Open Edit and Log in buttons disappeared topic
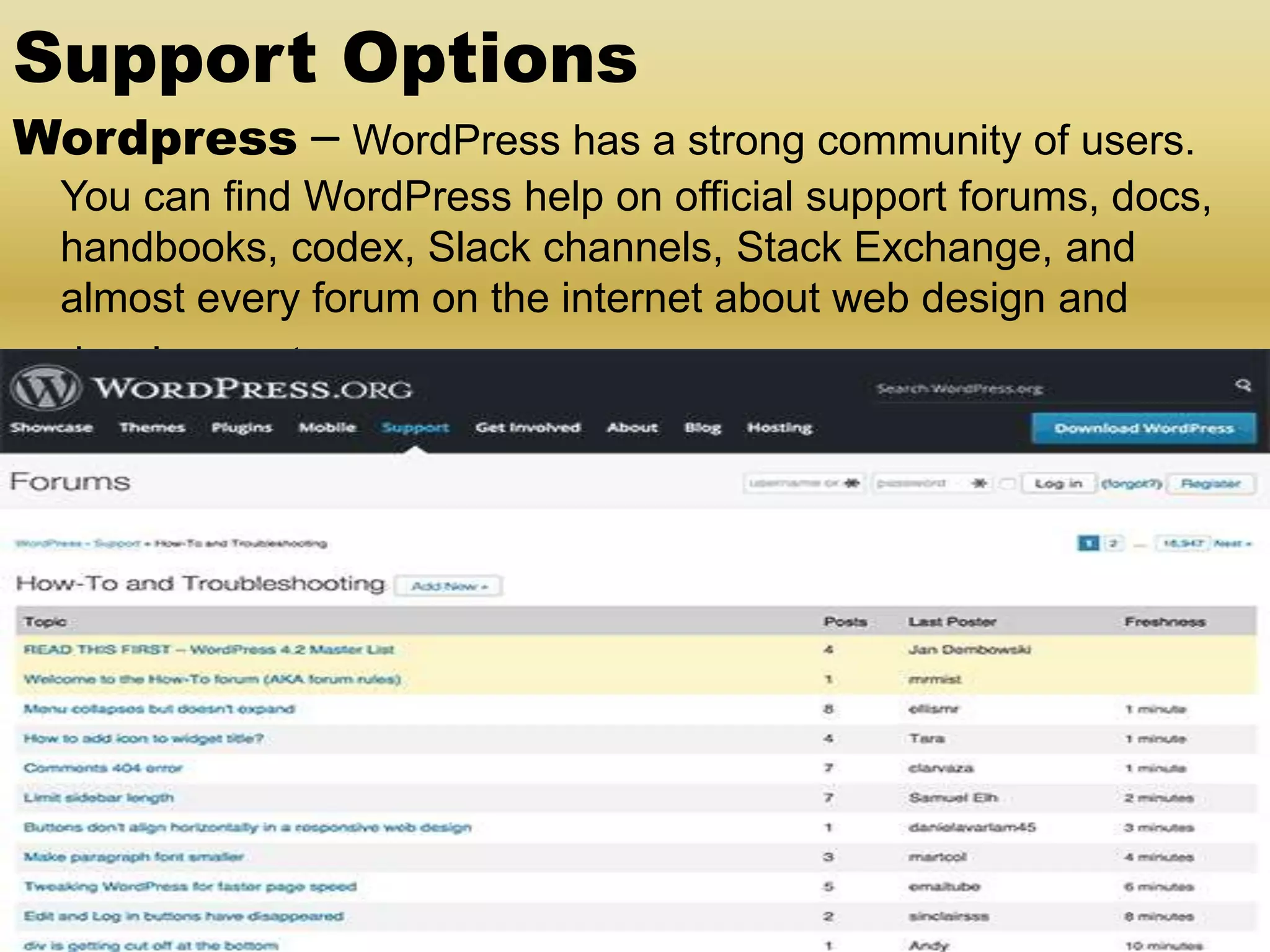Image resolution: width=1270 pixels, height=952 pixels. click(x=184, y=917)
